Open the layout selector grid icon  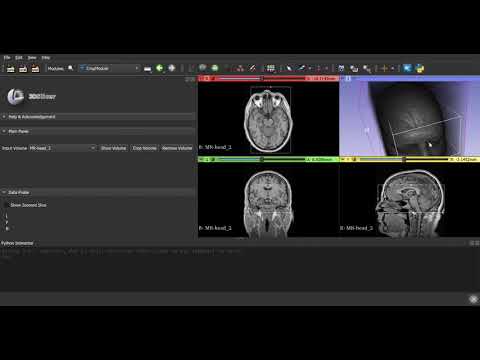271,68
